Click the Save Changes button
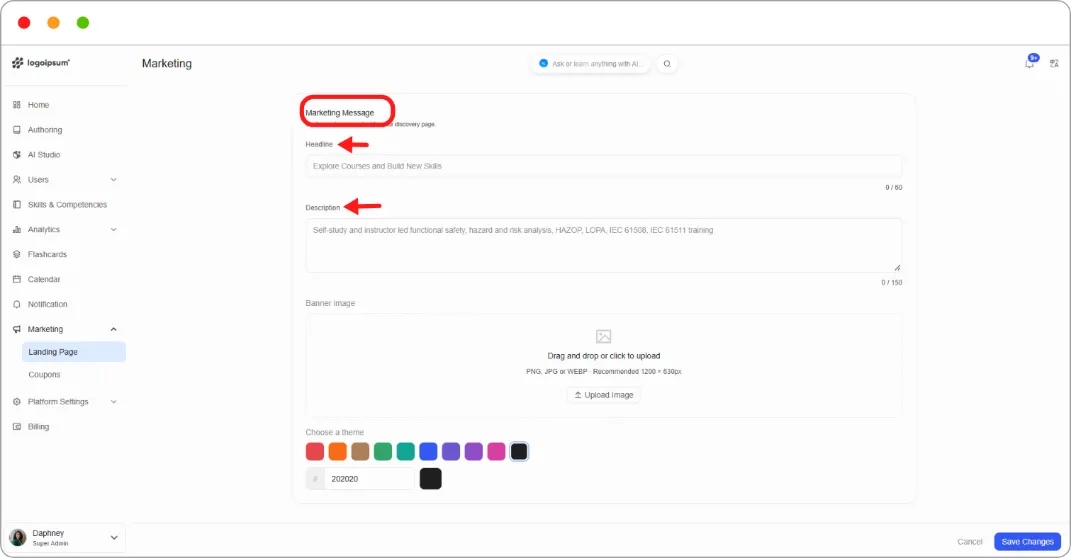This screenshot has width=1071, height=558. [1027, 542]
